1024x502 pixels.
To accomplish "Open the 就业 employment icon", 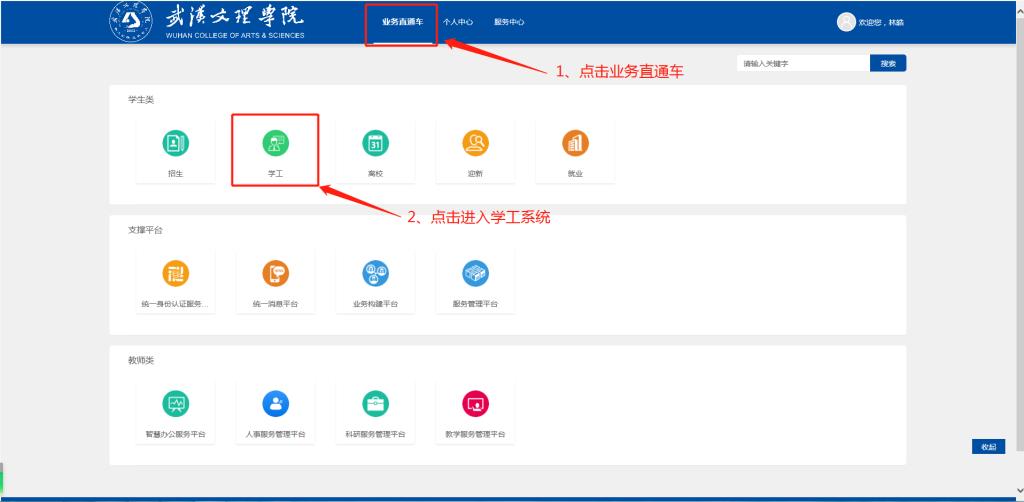I will (575, 145).
